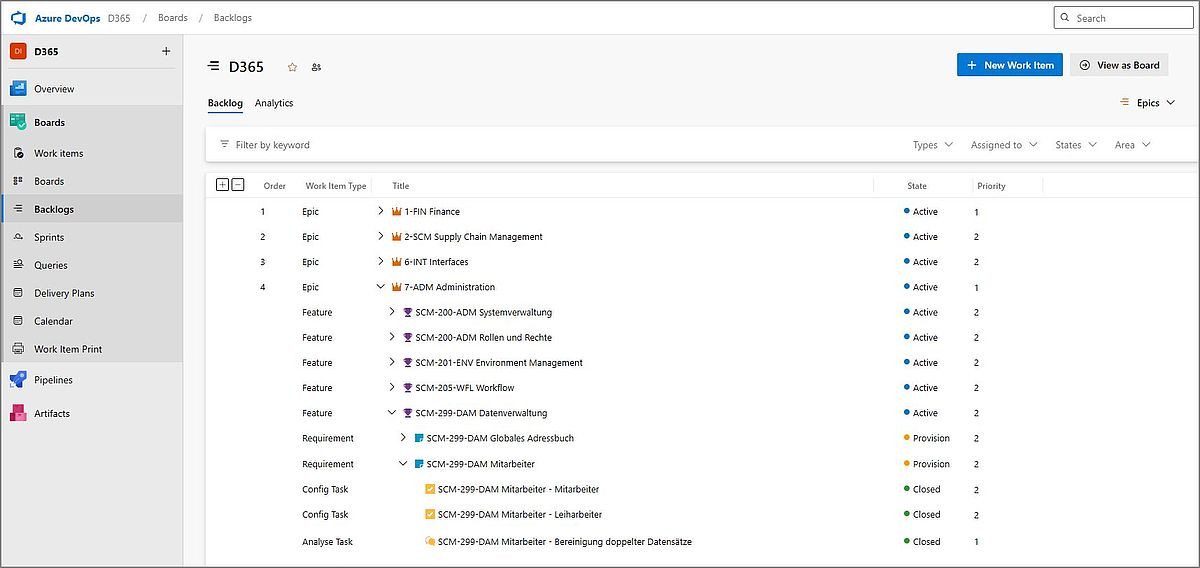Sort by the Order column header

[x=275, y=186]
